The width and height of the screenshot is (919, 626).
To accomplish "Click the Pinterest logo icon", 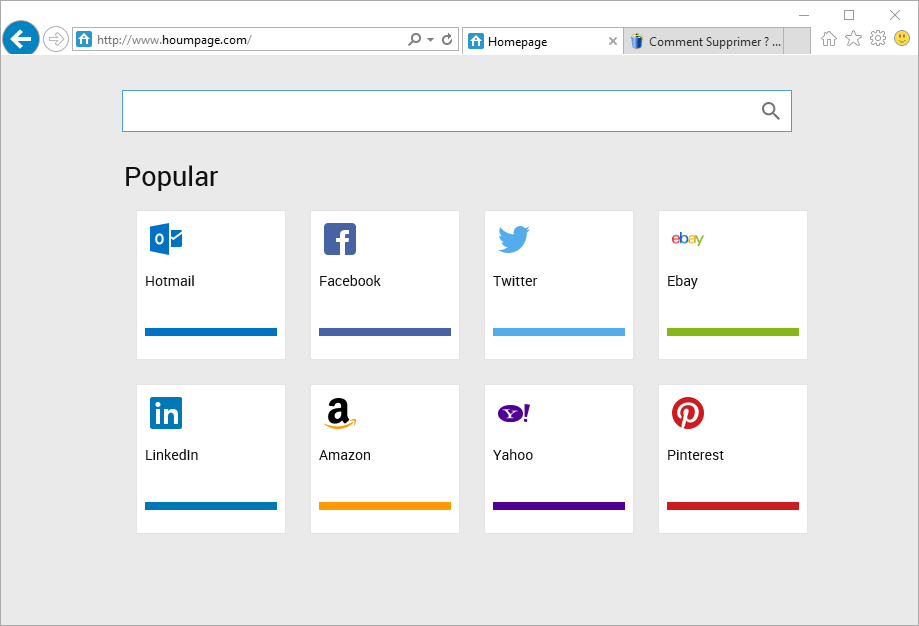I will point(688,413).
